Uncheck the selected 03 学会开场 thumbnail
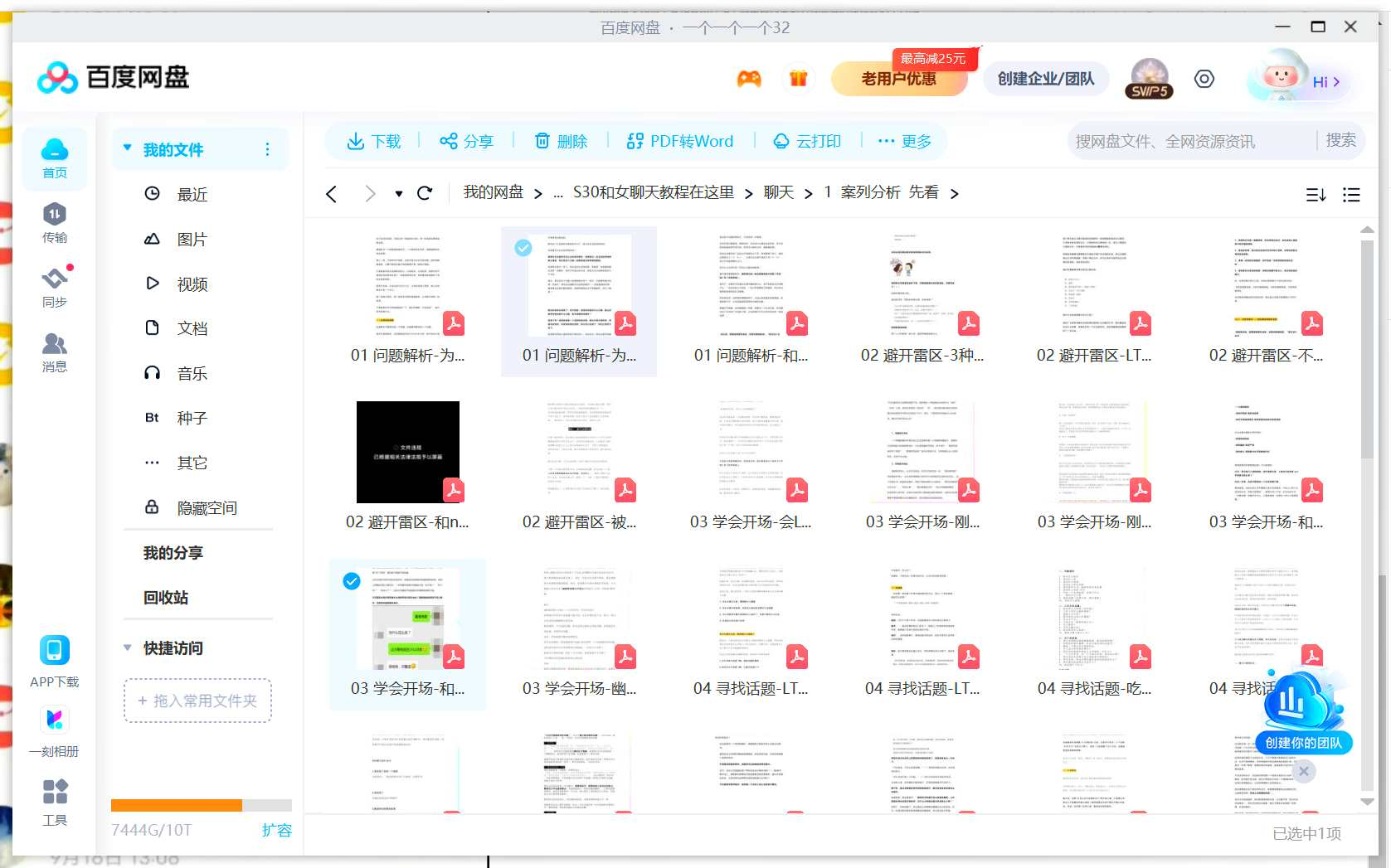The height and width of the screenshot is (868, 1391). click(x=351, y=581)
